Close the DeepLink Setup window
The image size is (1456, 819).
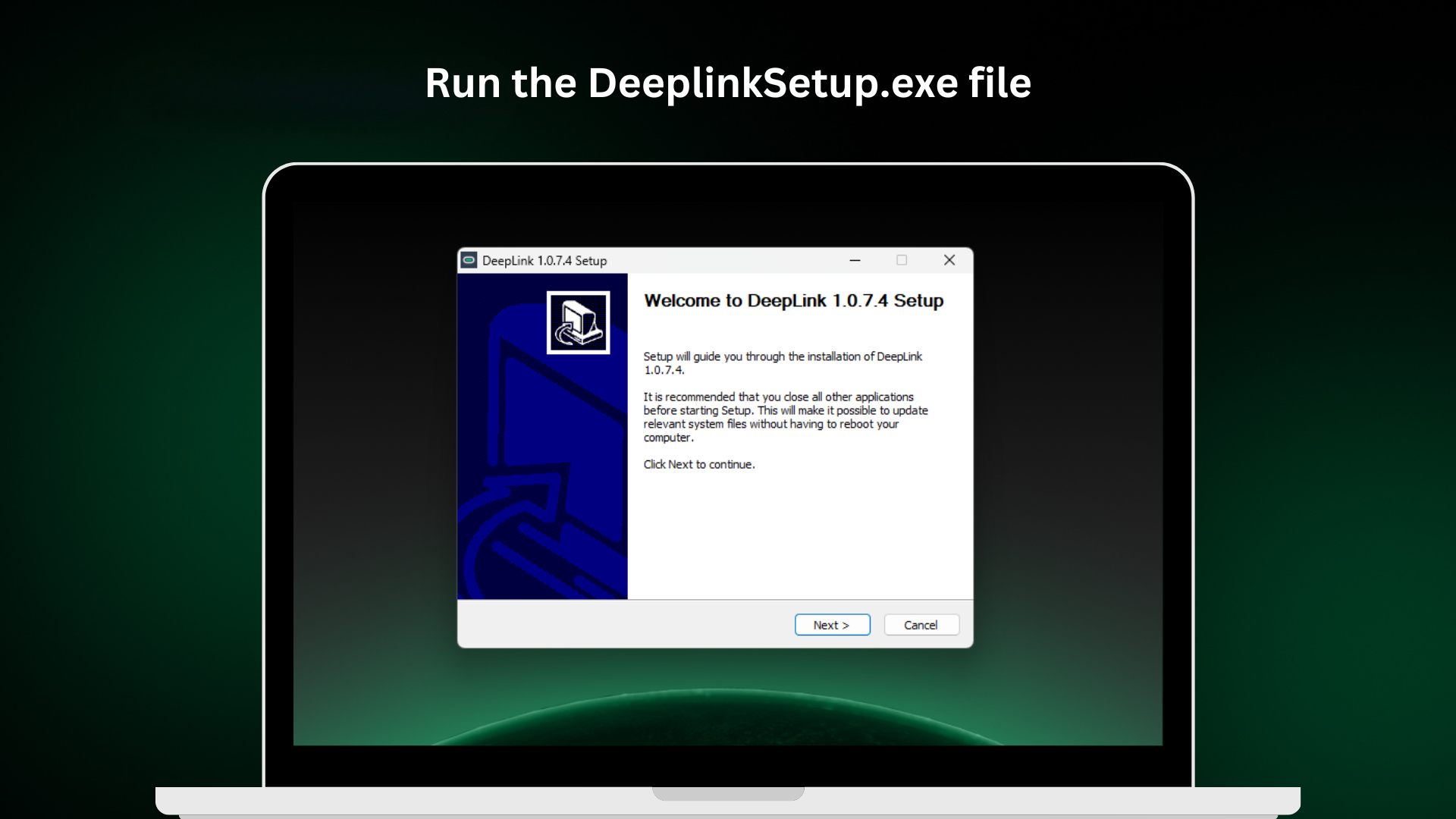coord(949,260)
